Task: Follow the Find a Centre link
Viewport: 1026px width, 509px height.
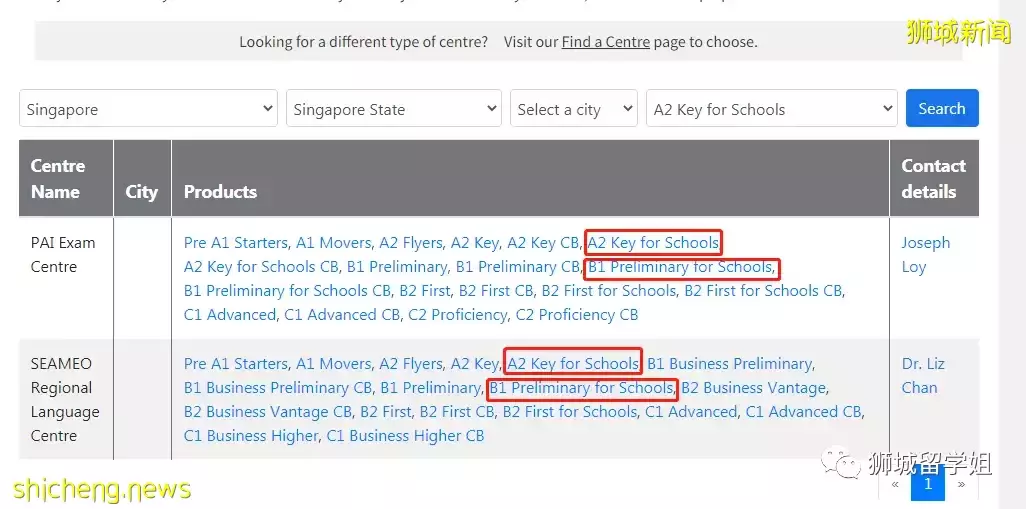Action: pos(605,42)
